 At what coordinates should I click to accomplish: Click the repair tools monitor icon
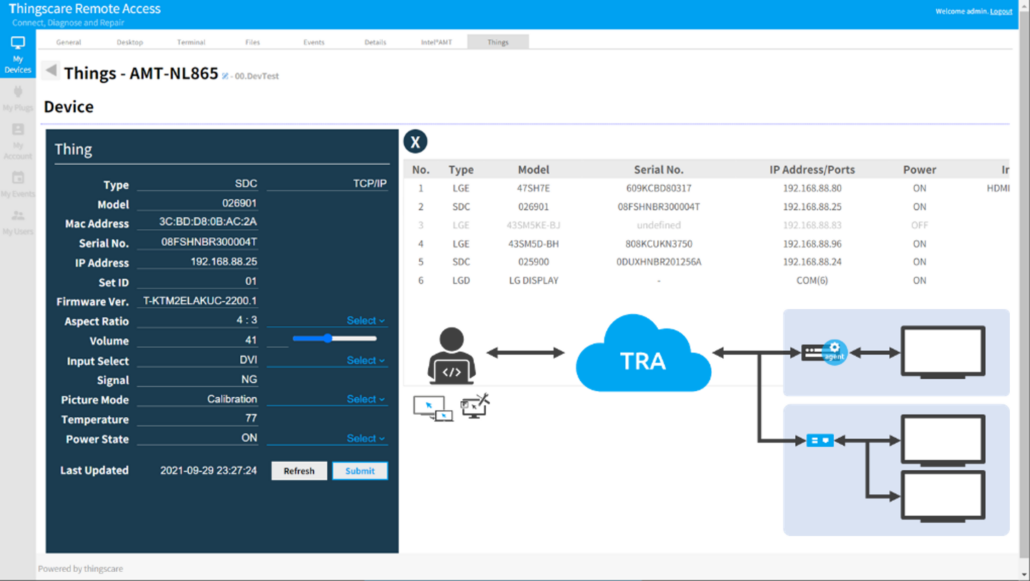point(475,406)
